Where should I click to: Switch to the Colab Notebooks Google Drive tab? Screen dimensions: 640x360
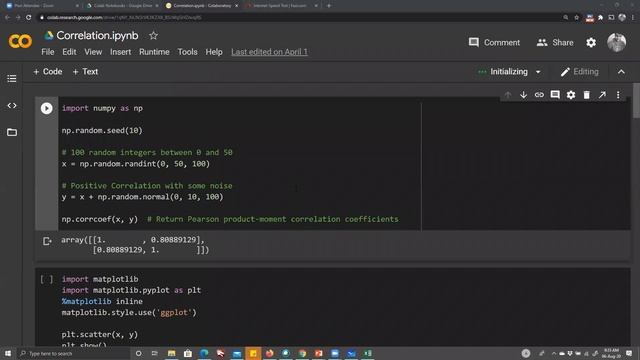point(122,6)
